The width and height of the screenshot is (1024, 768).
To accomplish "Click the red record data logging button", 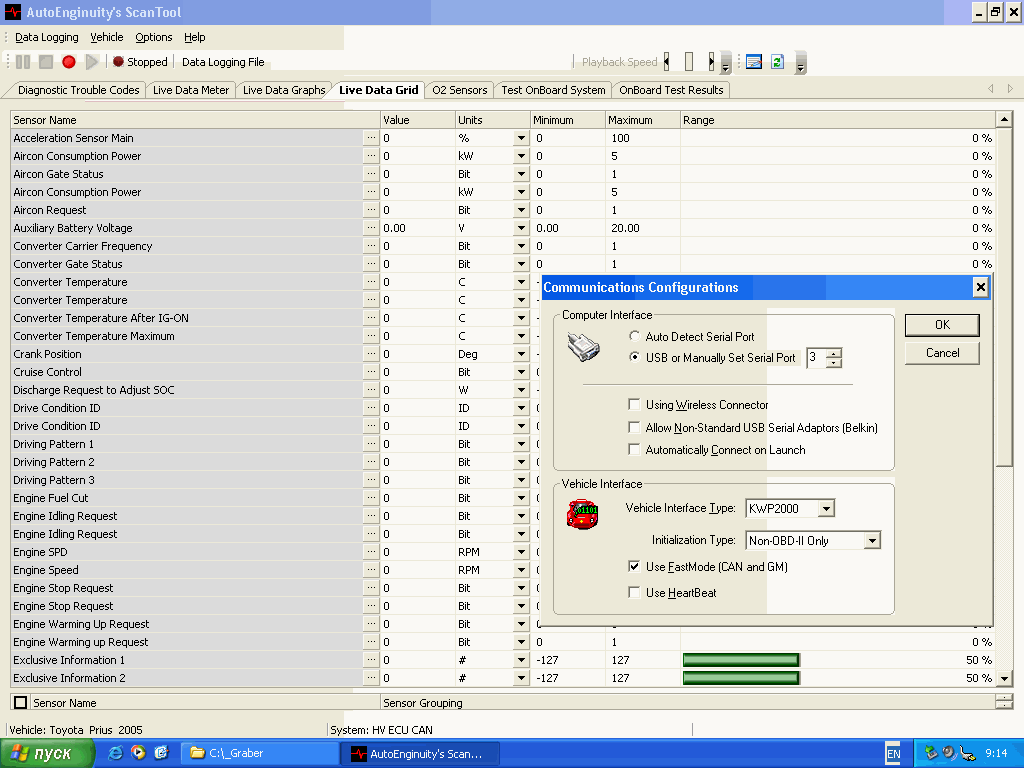I will pyautogui.click(x=69, y=62).
